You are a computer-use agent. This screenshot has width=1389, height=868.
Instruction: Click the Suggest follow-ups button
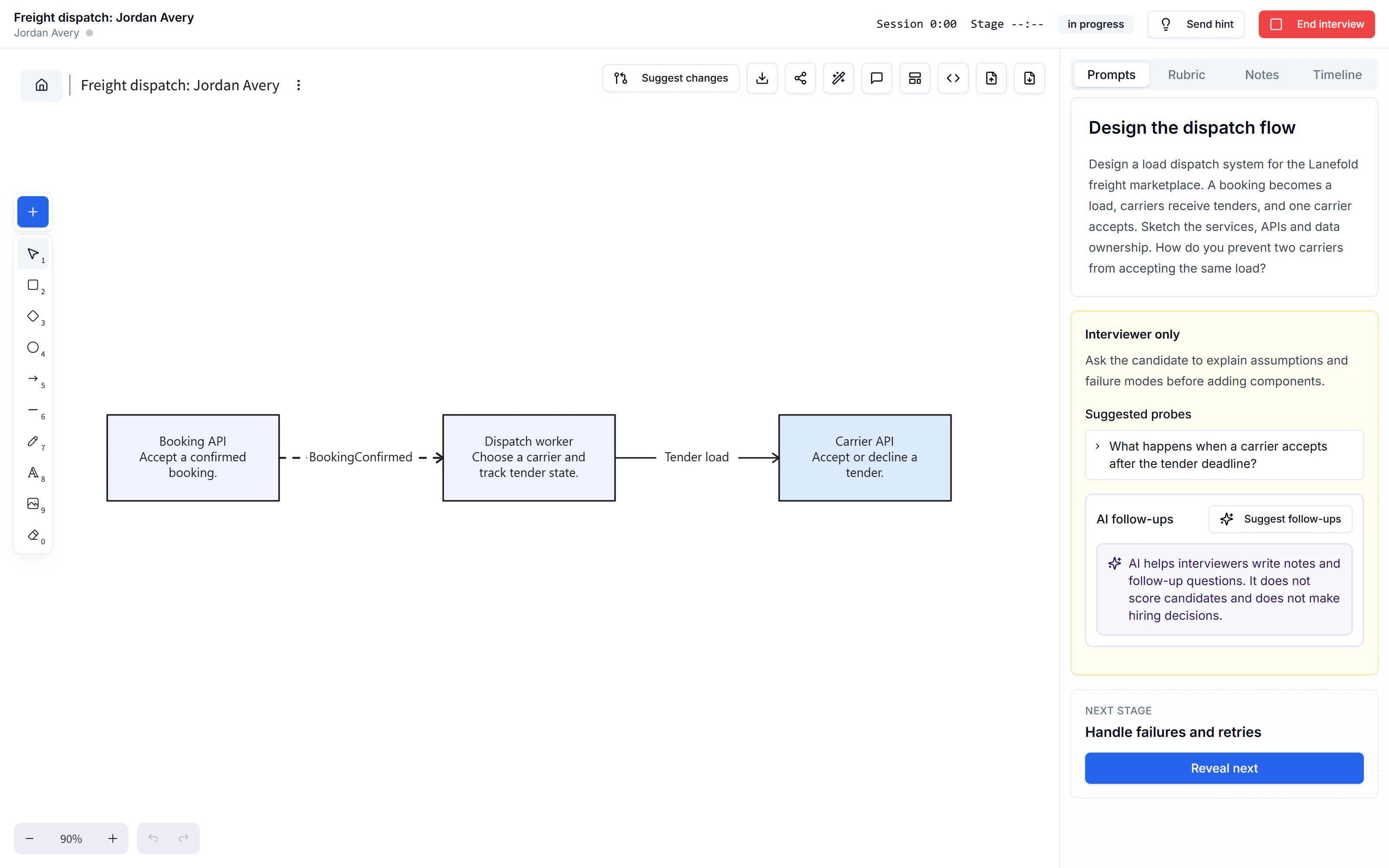[x=1280, y=519]
